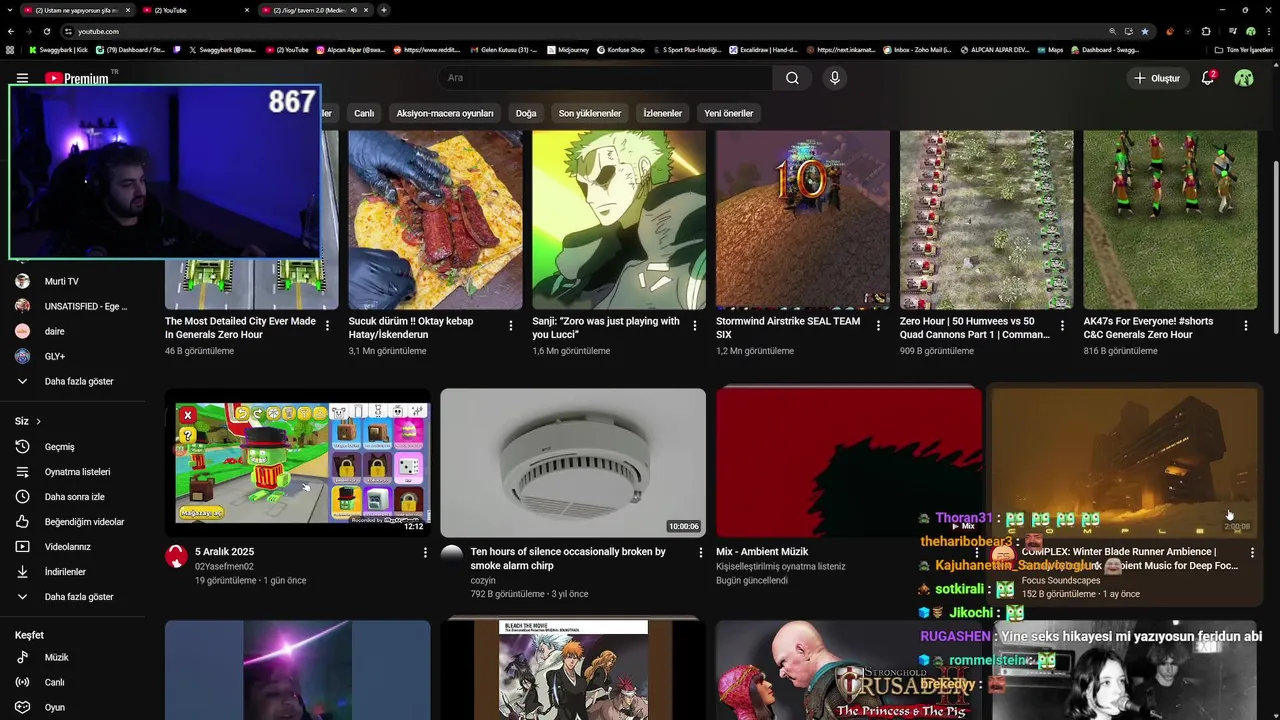Screen dimensions: 1280x720
Task: Select the Aksiyon-macera oyunları chip
Action: 445,113
